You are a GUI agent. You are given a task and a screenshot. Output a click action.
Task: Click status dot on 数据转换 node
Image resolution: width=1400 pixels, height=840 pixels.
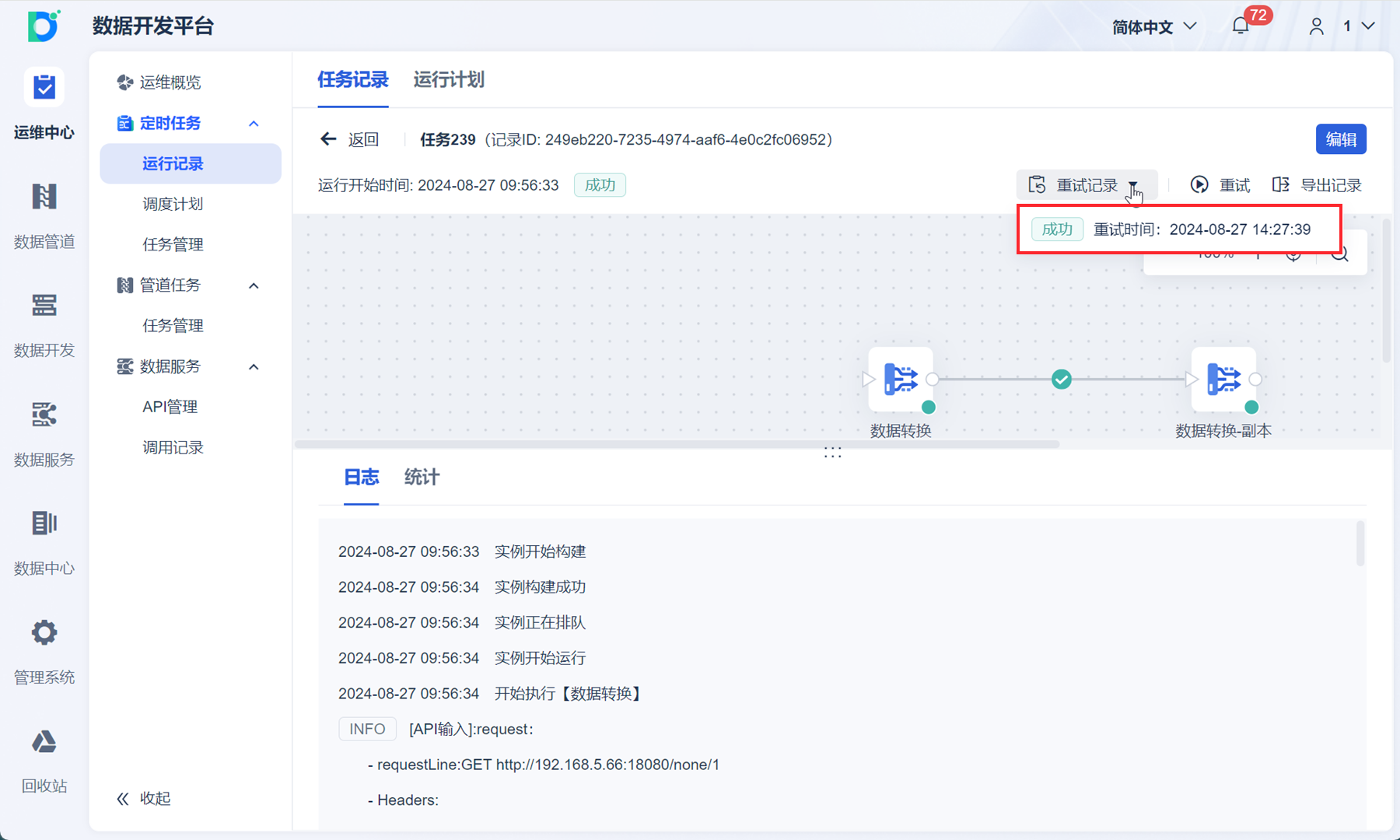[929, 407]
